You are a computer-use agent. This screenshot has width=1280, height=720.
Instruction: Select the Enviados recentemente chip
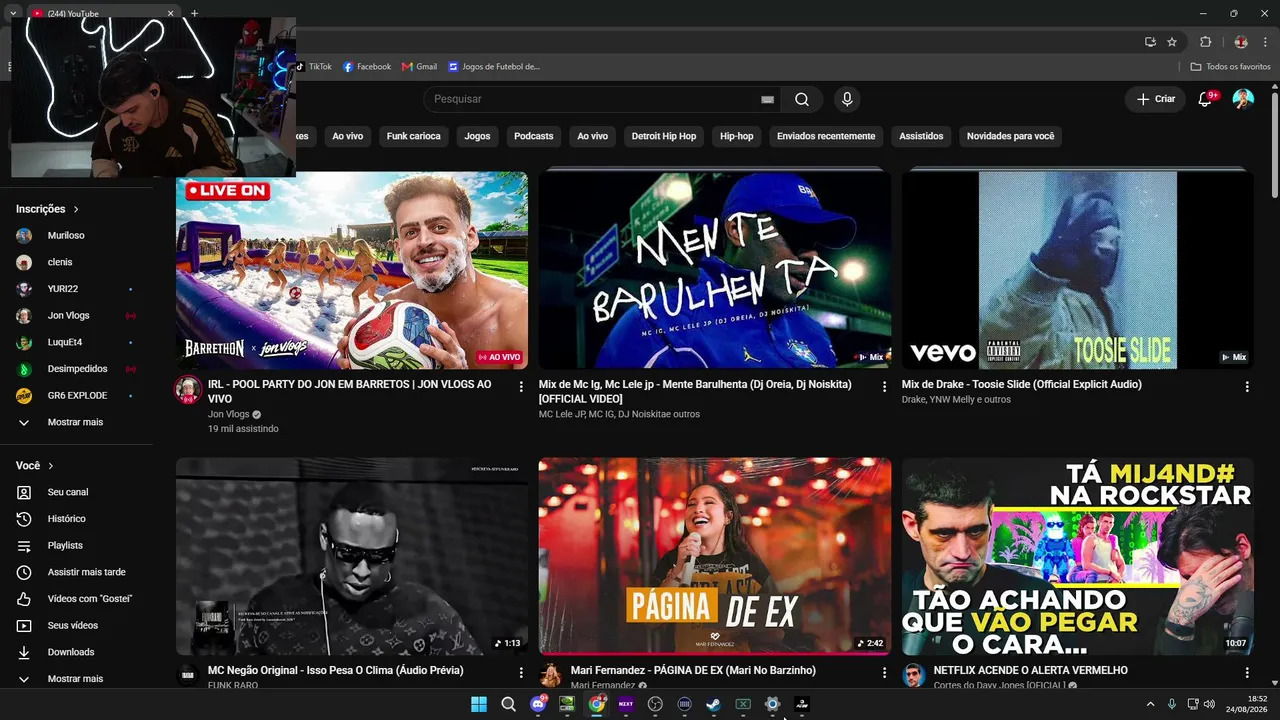(826, 136)
